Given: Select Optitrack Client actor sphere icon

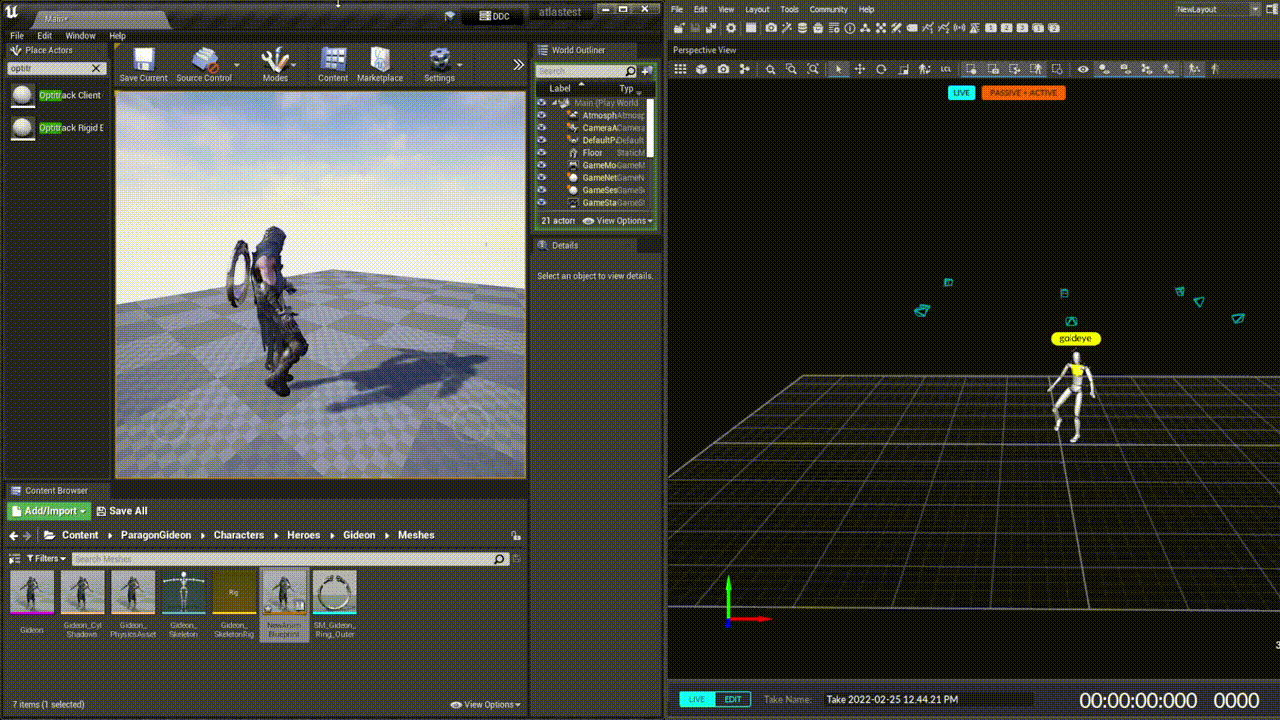Looking at the screenshot, I should click(22, 95).
